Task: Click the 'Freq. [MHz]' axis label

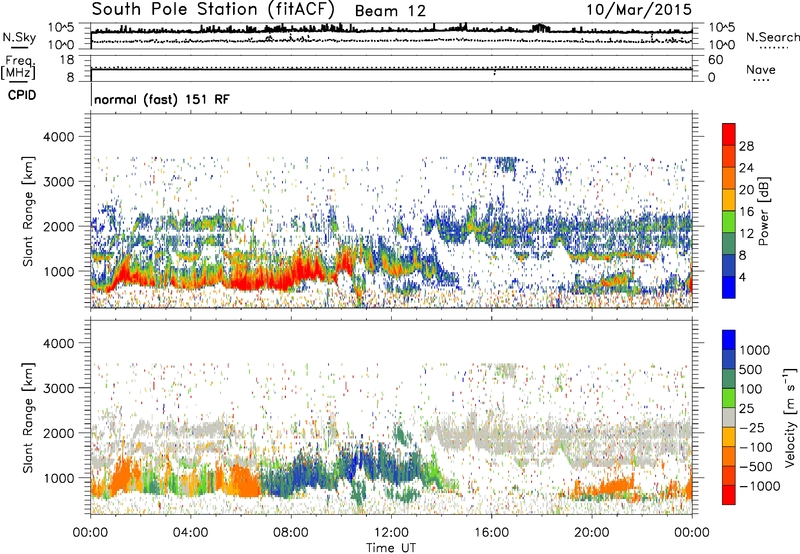Action: 19,67
